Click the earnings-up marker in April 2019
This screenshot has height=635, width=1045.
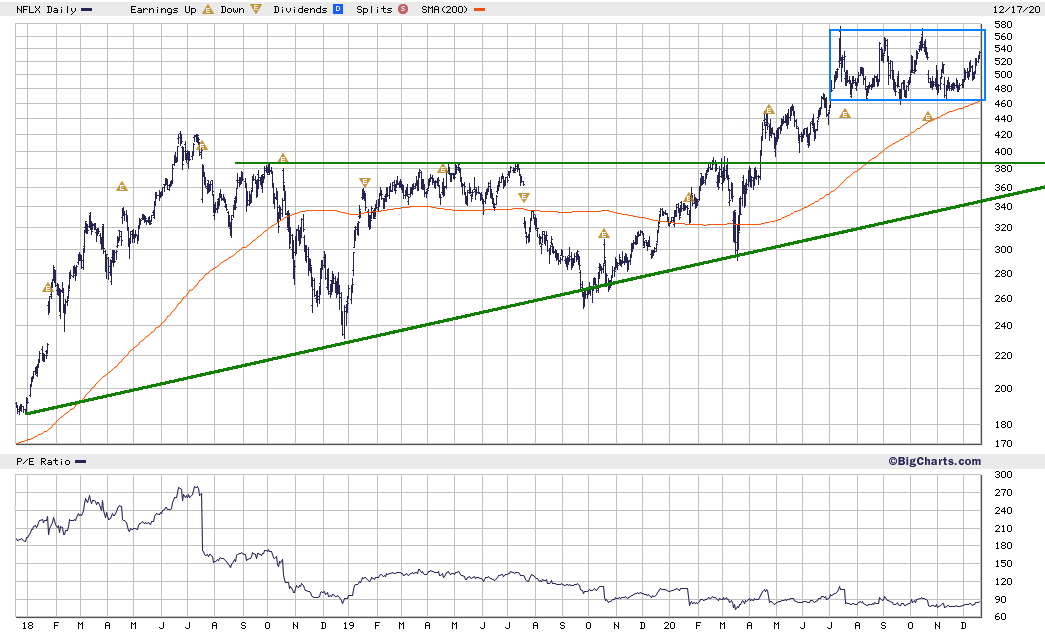[443, 169]
